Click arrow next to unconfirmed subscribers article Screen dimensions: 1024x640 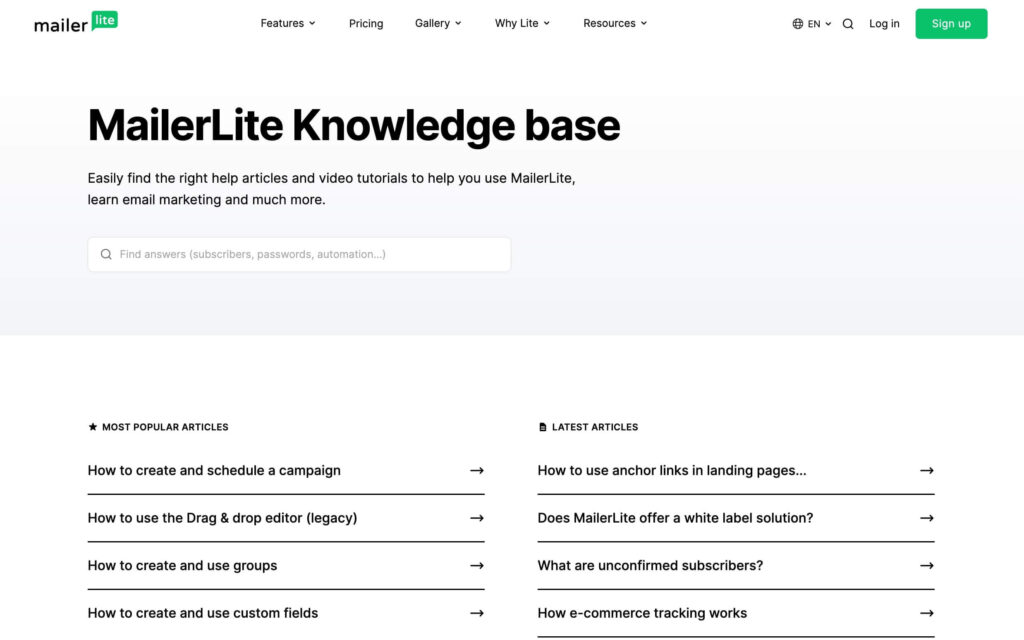click(927, 566)
